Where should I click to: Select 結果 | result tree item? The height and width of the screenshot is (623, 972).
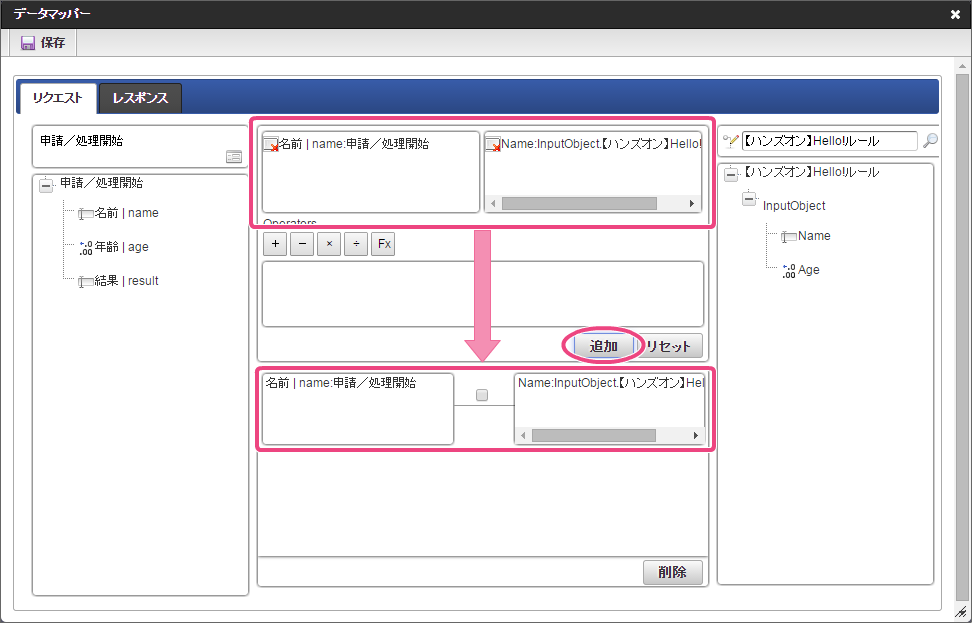coord(126,281)
